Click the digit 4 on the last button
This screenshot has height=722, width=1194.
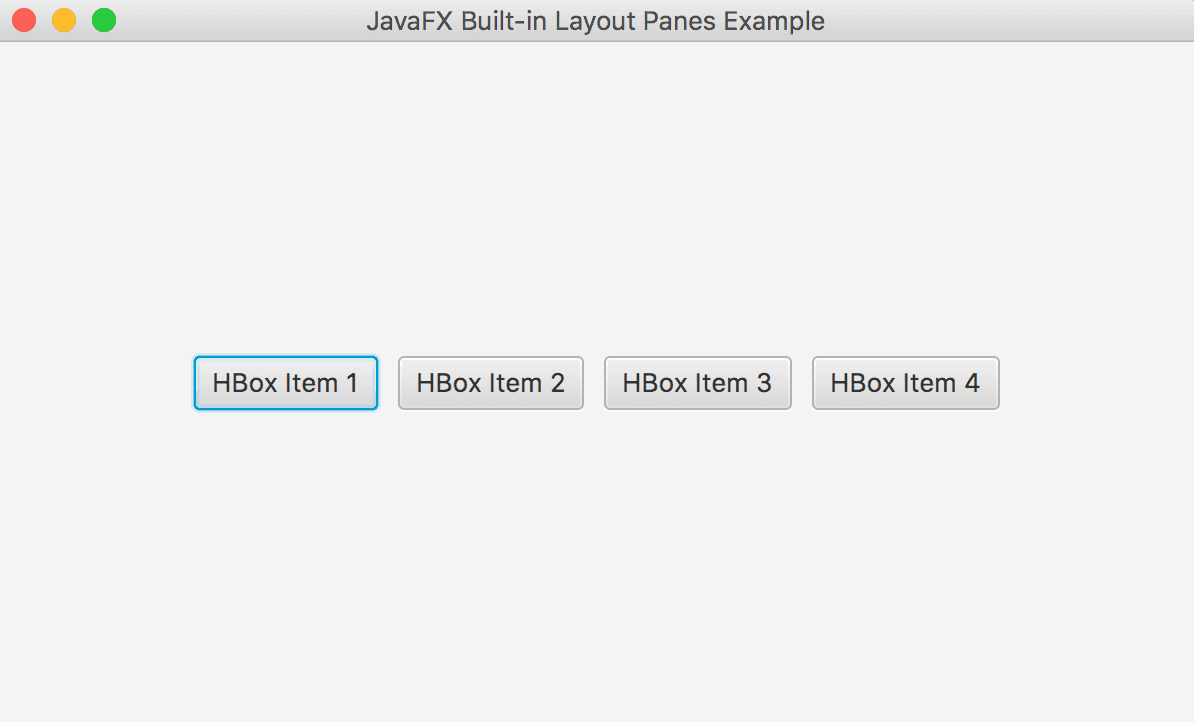click(972, 383)
